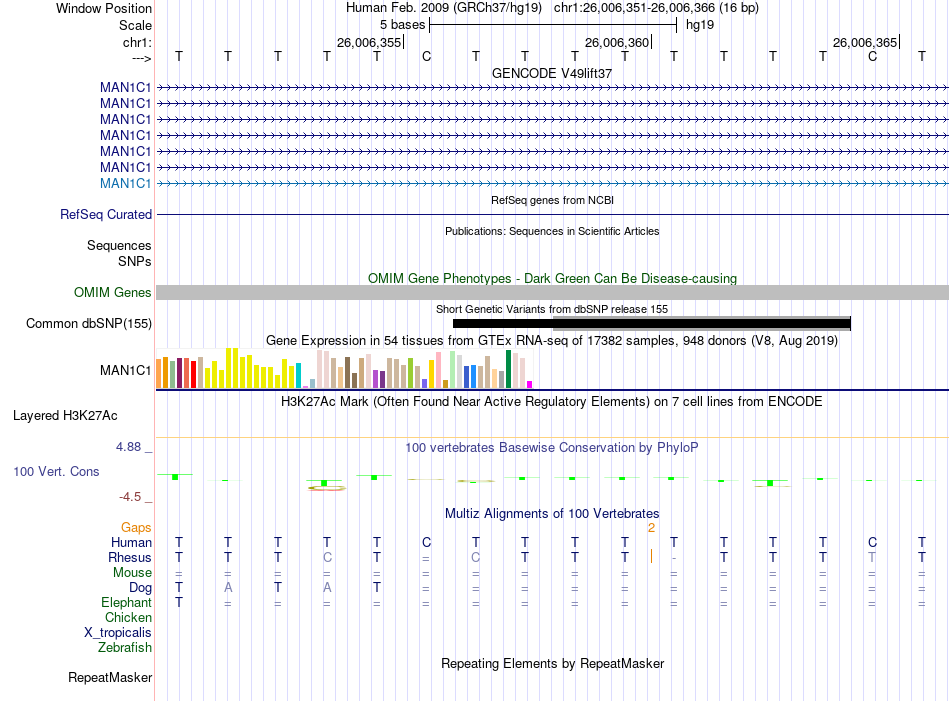This screenshot has width=950, height=701.
Task: Click the 'Sequences' subtrack label
Action: coord(119,245)
